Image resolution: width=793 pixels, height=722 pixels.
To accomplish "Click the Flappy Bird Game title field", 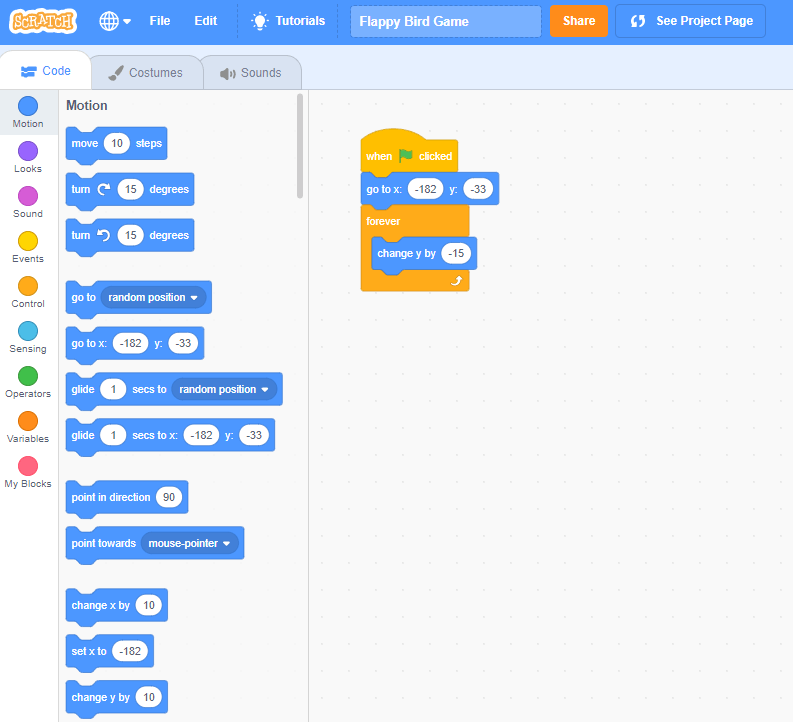I will (445, 21).
